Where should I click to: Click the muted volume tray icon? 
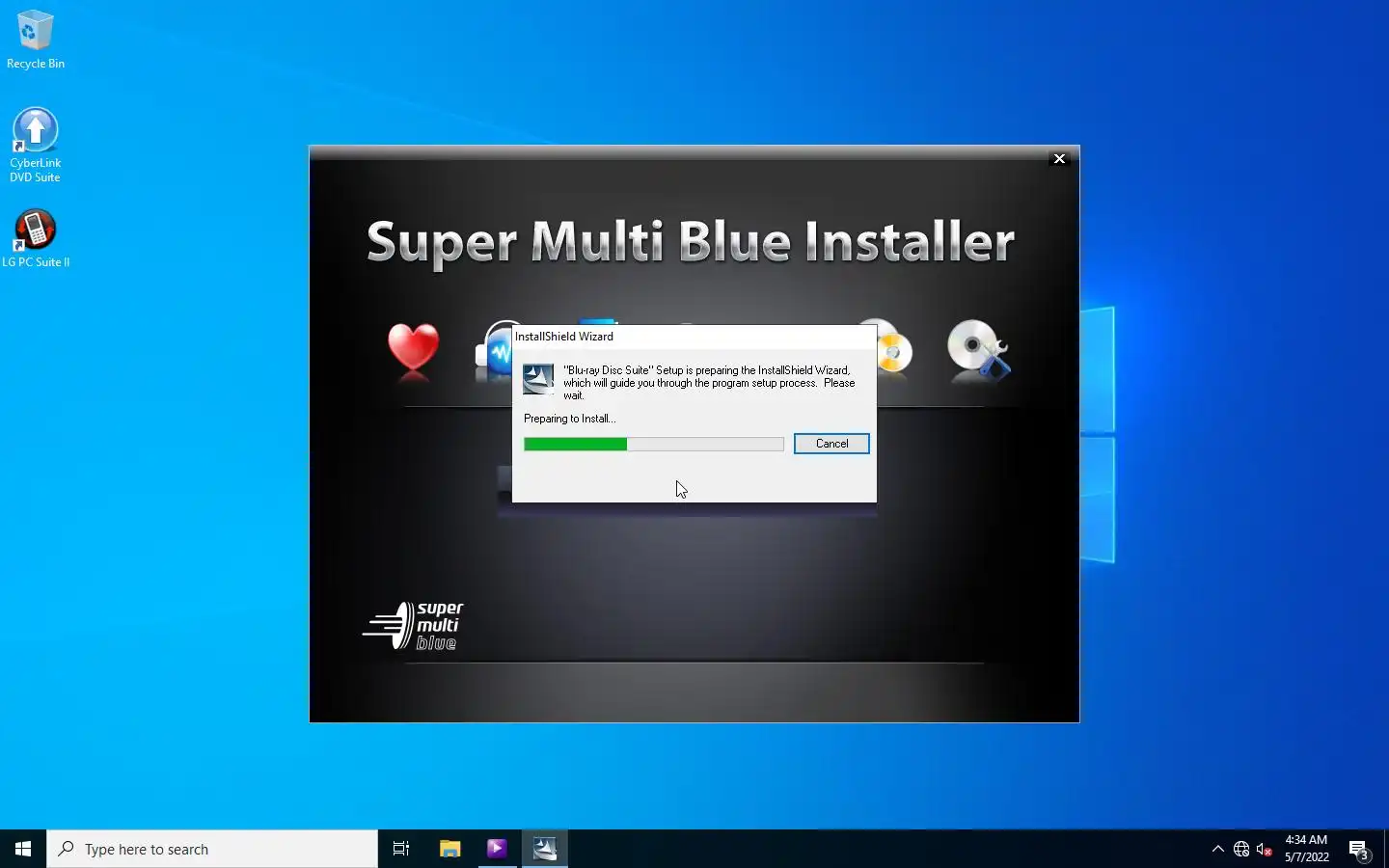click(x=1265, y=849)
